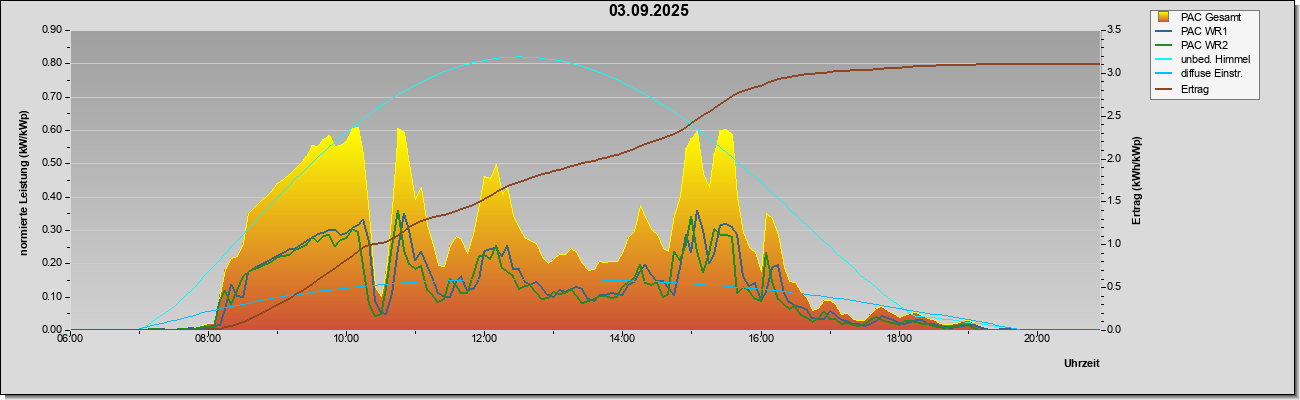Click the 0.50 gridline label on left axis
Screen dimensions: 1300x400
(53, 163)
